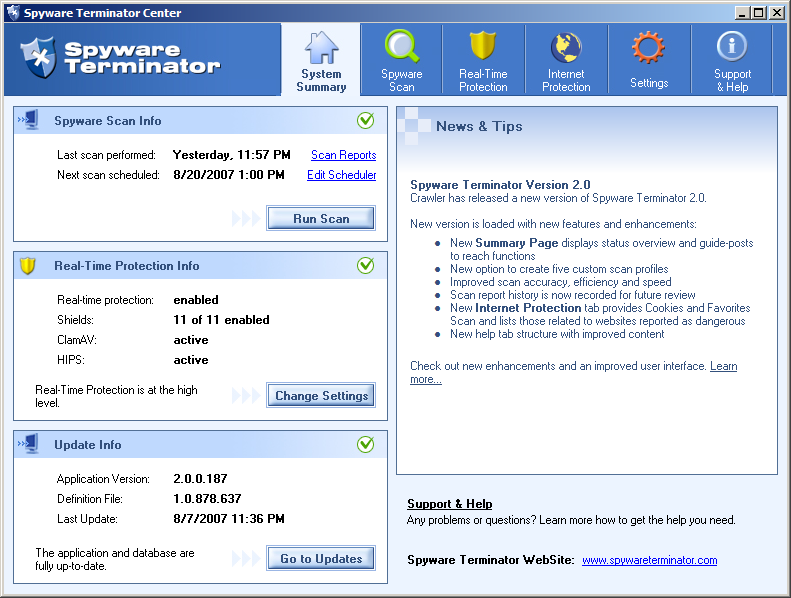This screenshot has width=791, height=598.
Task: Open the Edit Scheduler link
Action: [x=341, y=175]
